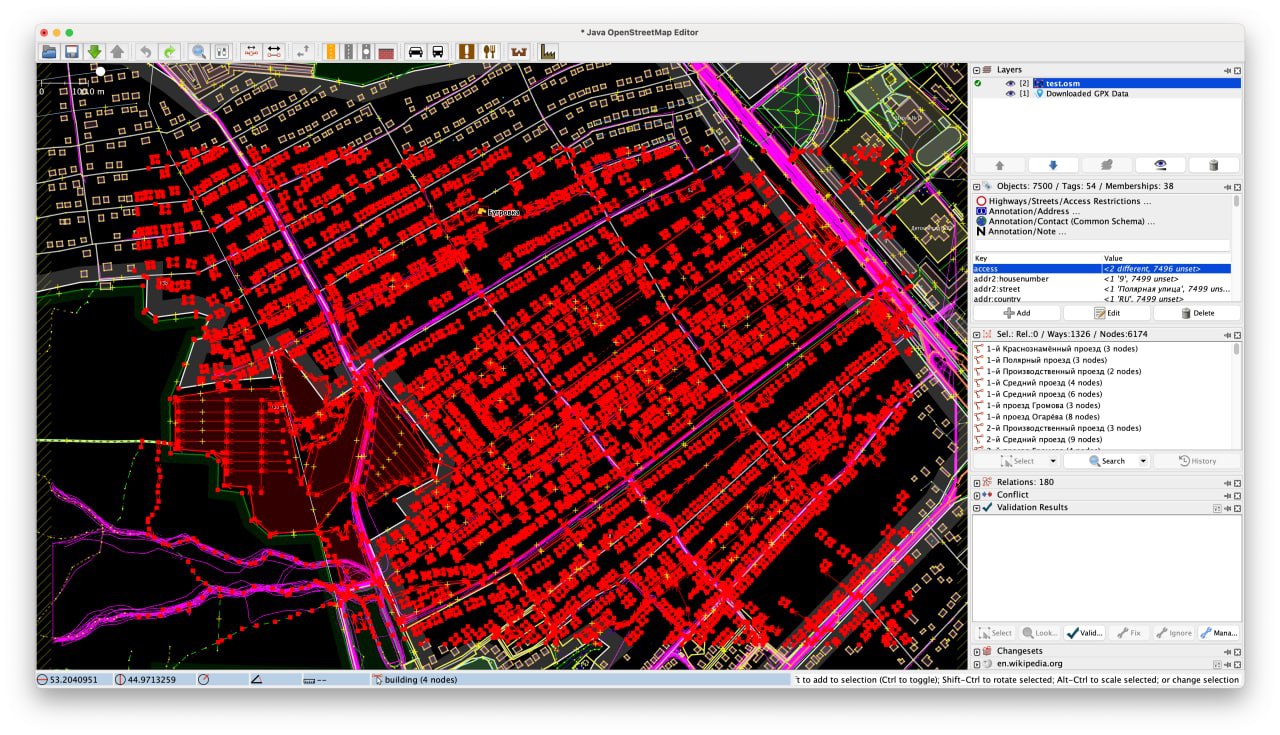Screen dimensions: 1280x735
Task: Collapse the Selection panel
Action: click(977, 334)
